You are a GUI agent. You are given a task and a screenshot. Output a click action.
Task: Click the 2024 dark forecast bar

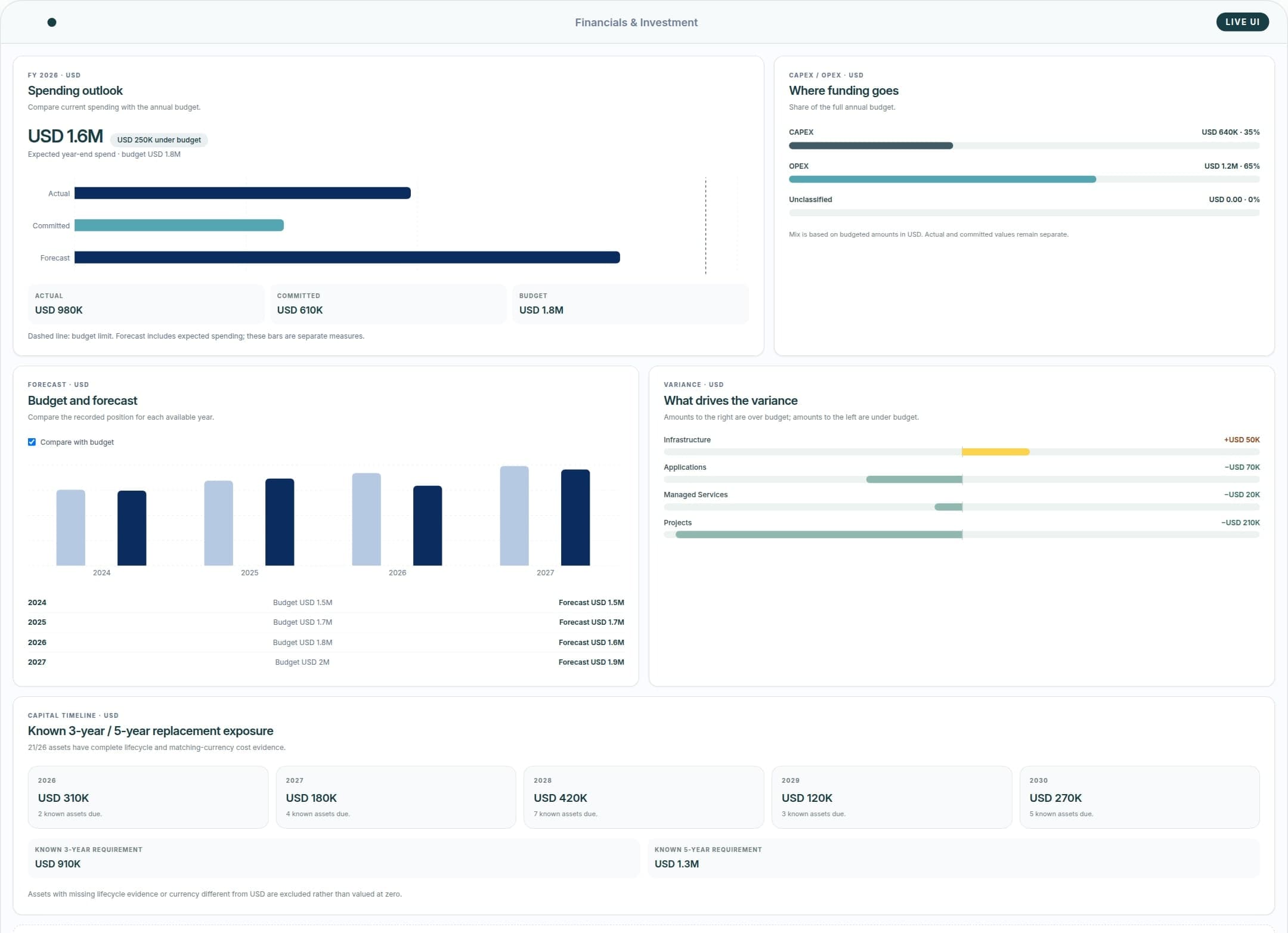(132, 528)
